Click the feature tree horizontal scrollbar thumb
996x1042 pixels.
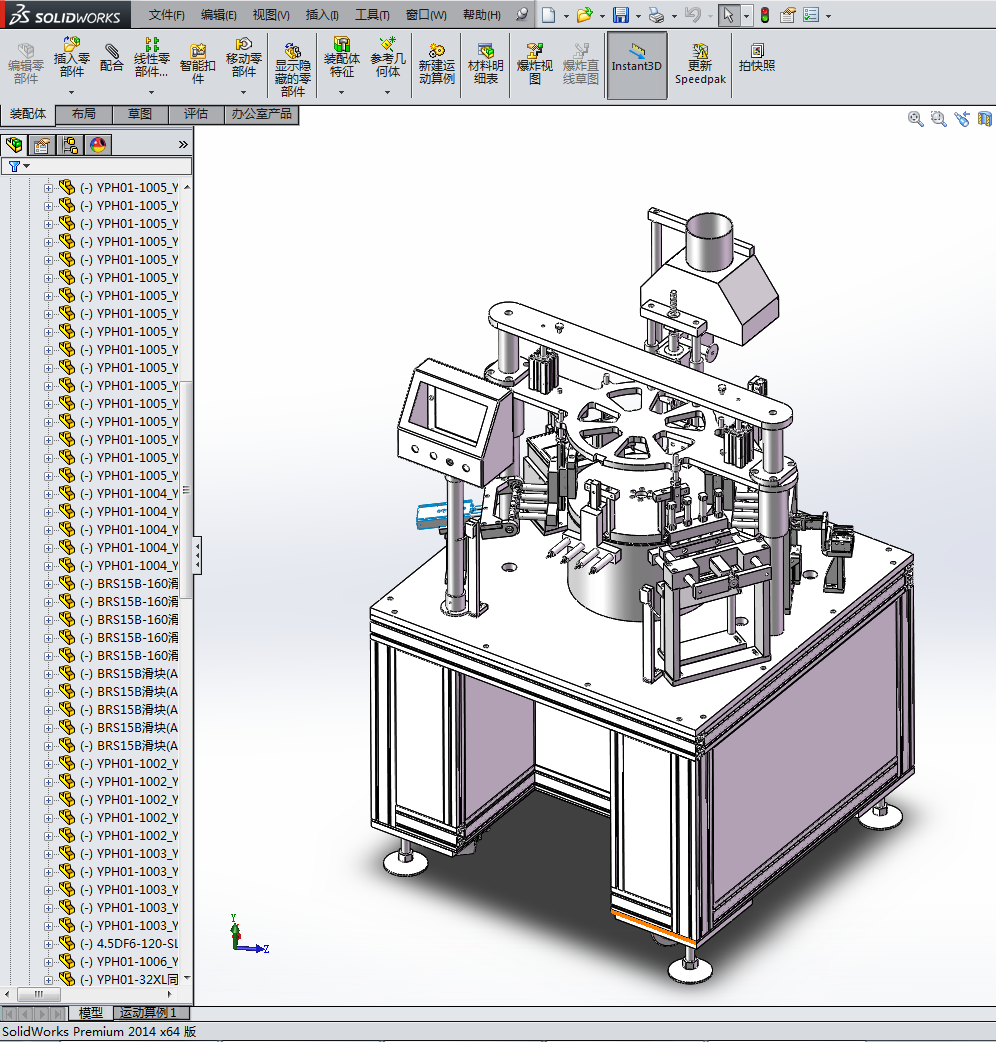click(x=40, y=995)
